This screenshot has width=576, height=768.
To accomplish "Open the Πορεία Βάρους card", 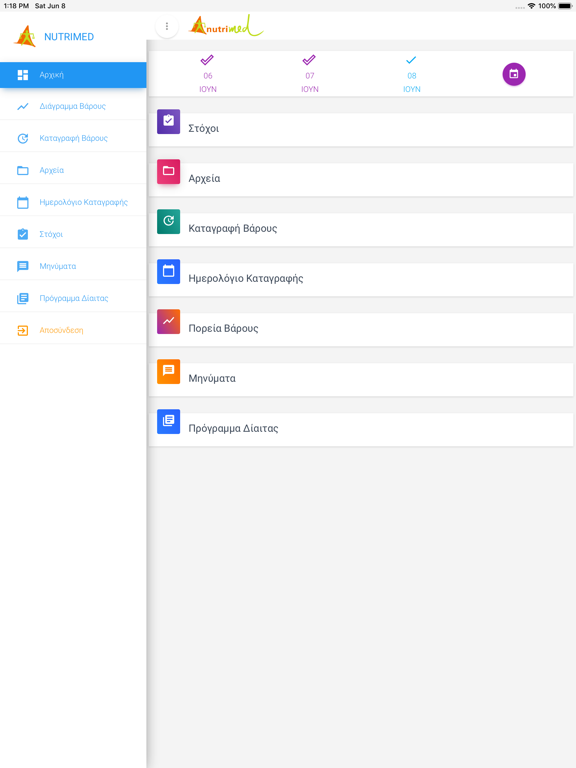I will (x=361, y=329).
